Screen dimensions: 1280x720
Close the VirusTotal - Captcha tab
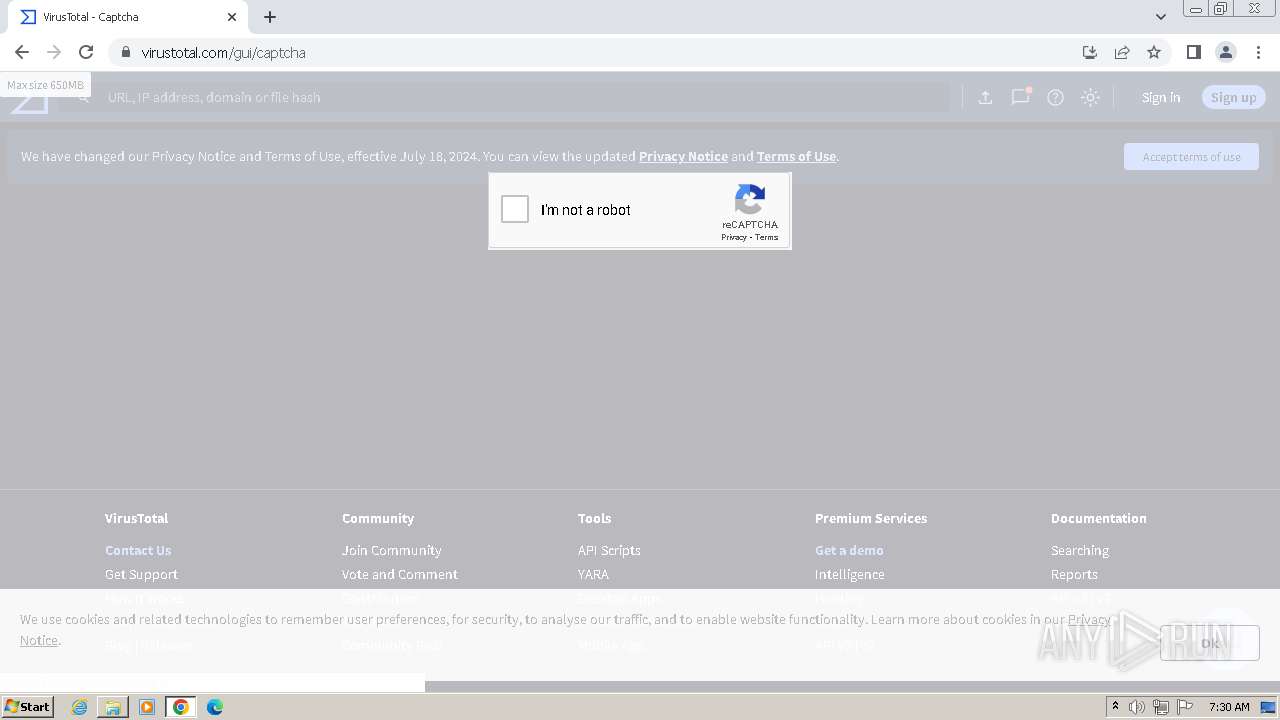[x=232, y=17]
